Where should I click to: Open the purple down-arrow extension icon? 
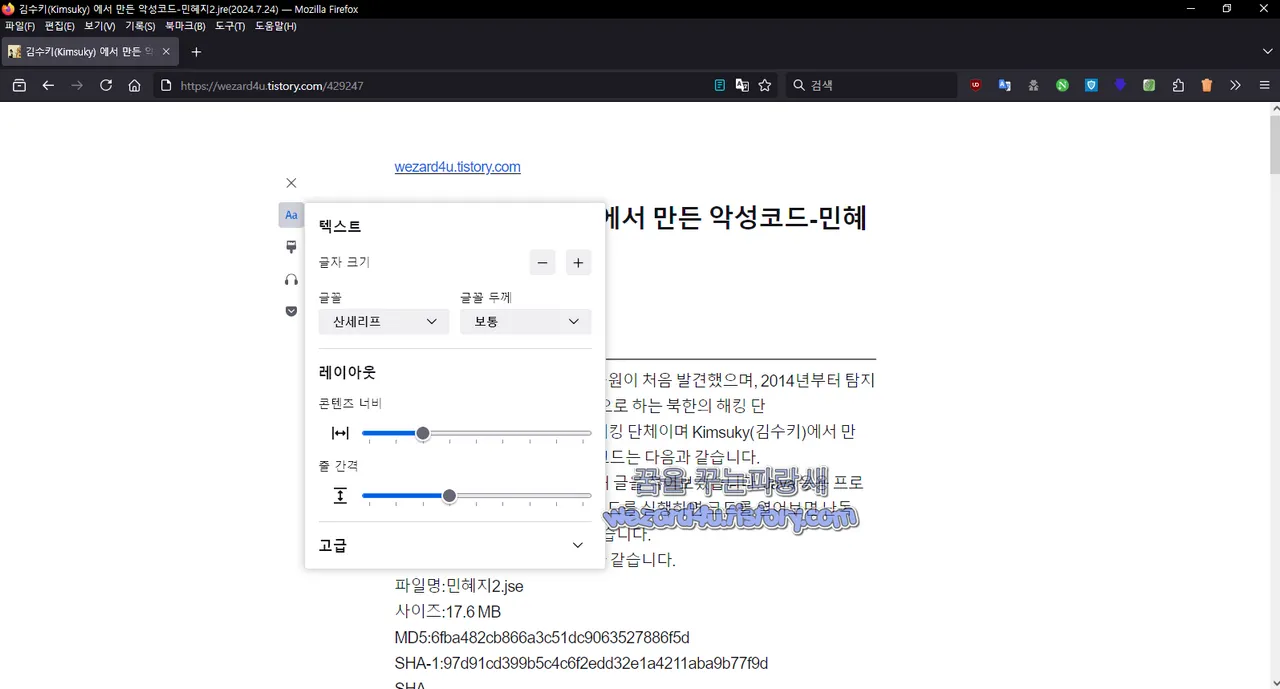point(1120,86)
